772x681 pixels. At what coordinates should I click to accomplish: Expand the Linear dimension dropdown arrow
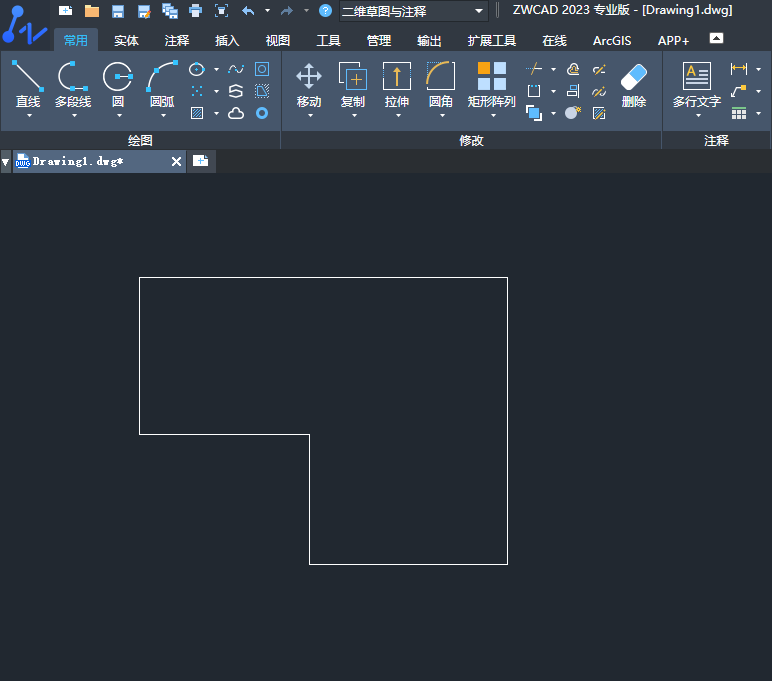(758, 69)
